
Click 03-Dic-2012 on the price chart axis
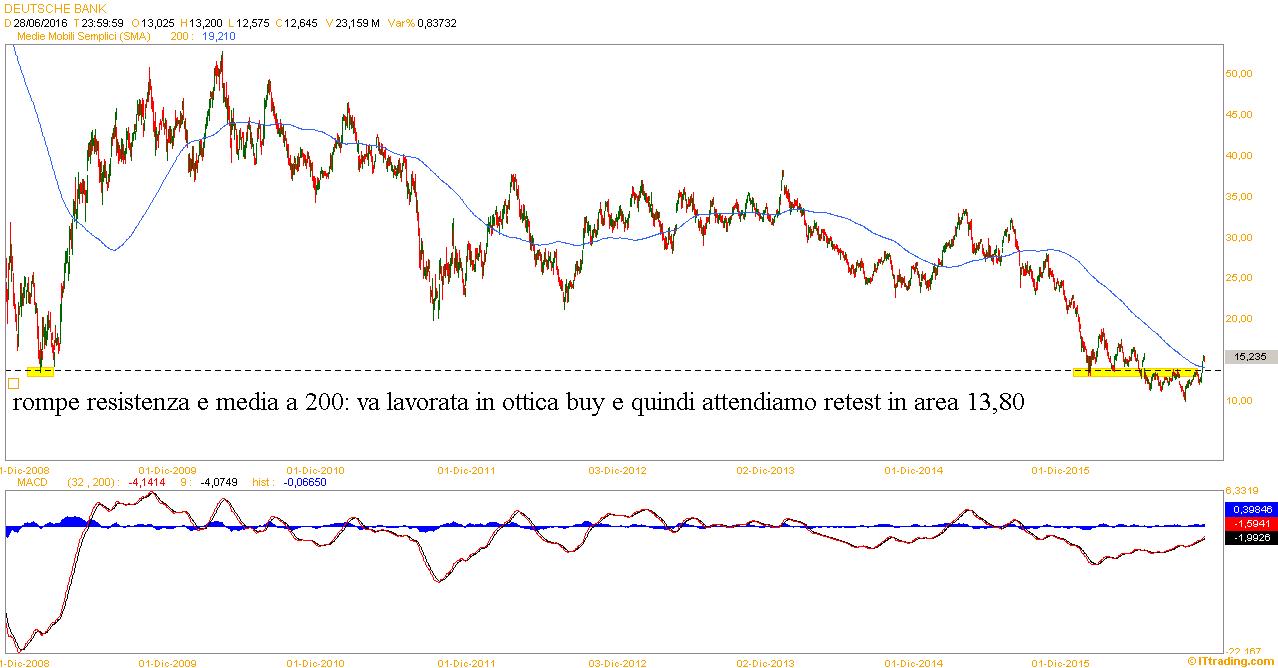[618, 469]
